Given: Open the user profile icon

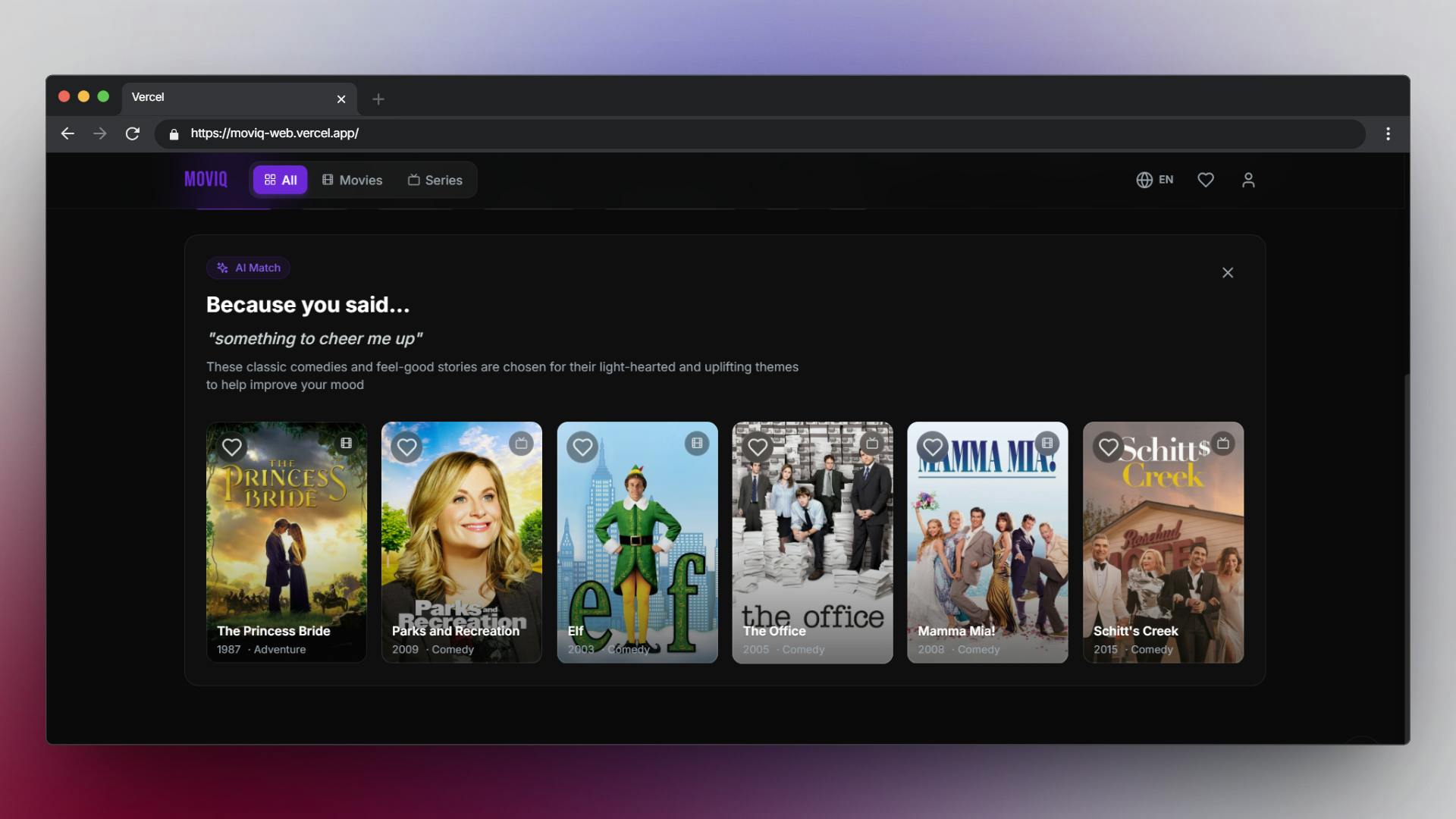Looking at the screenshot, I should (x=1248, y=180).
